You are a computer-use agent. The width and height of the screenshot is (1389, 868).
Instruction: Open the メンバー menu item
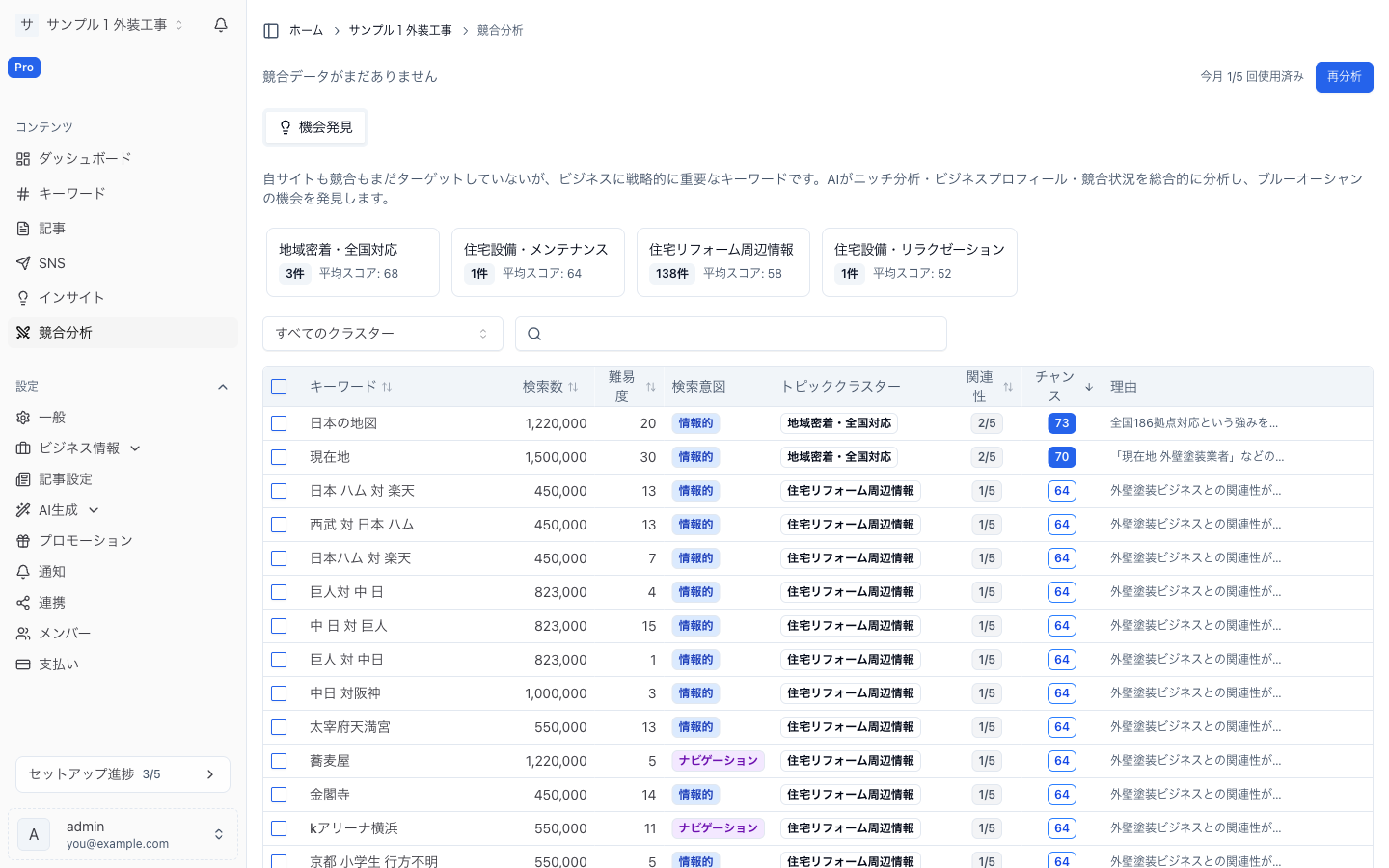click(123, 634)
